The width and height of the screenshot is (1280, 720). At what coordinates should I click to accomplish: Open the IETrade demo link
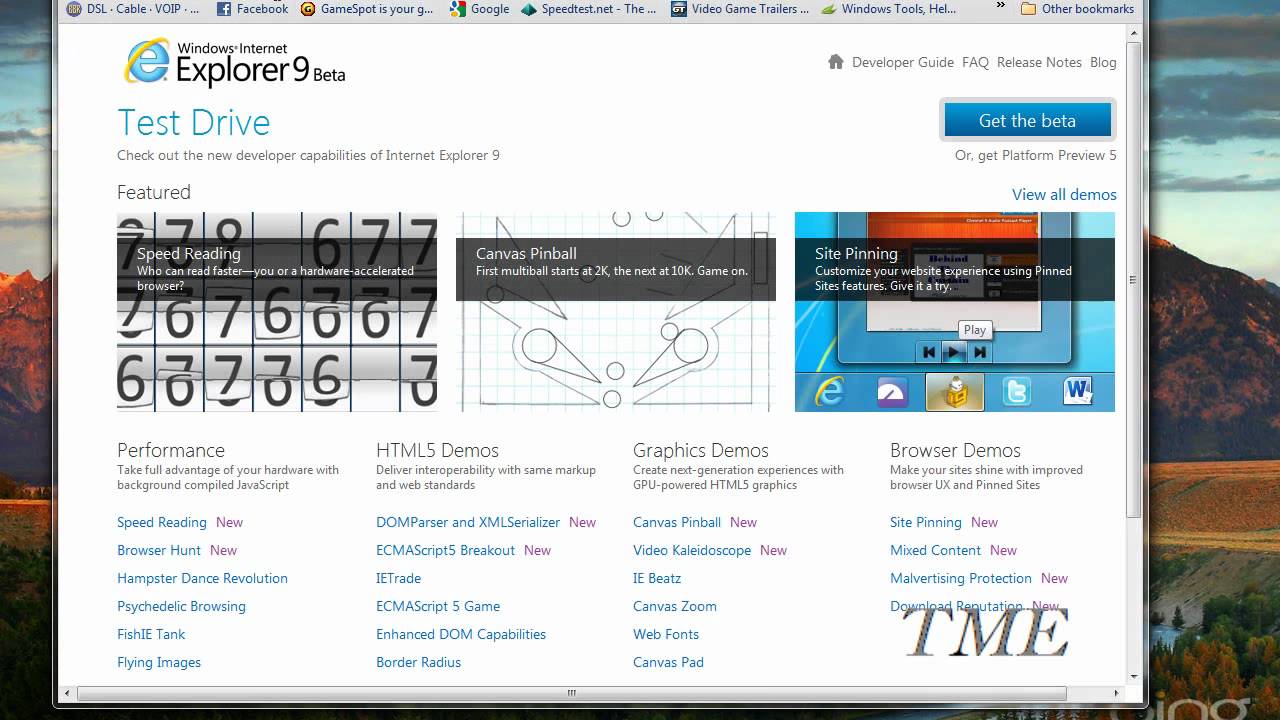[398, 578]
